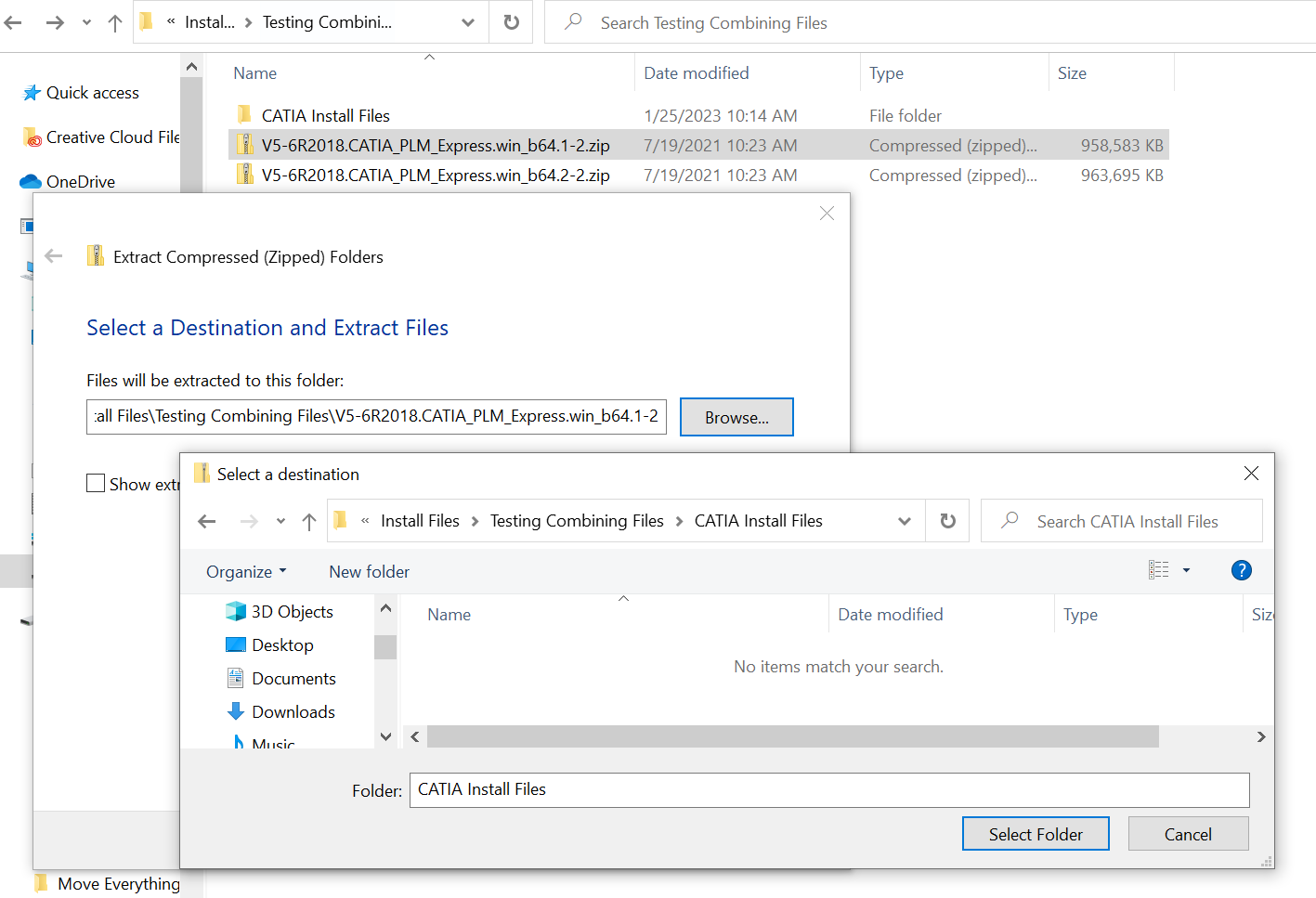Sort Explorer list by Size column
1316x898 pixels.
(1072, 73)
